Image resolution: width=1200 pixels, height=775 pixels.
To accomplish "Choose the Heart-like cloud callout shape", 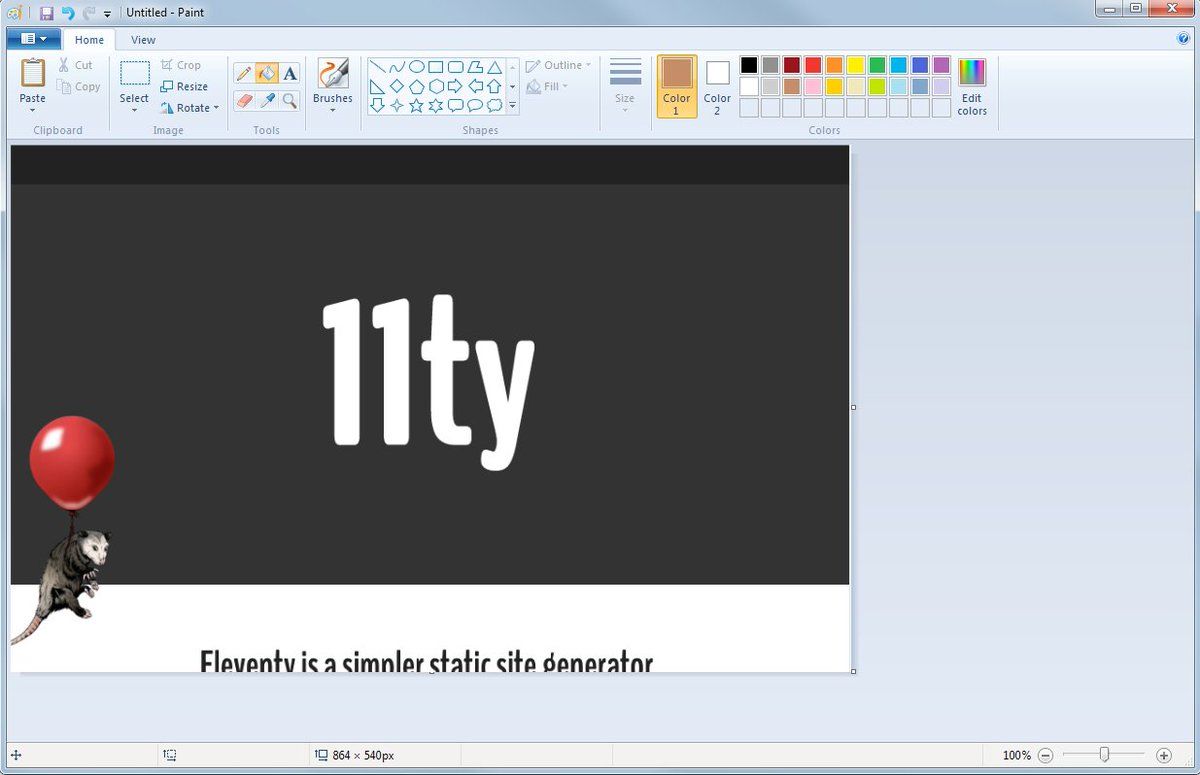I will coord(494,105).
